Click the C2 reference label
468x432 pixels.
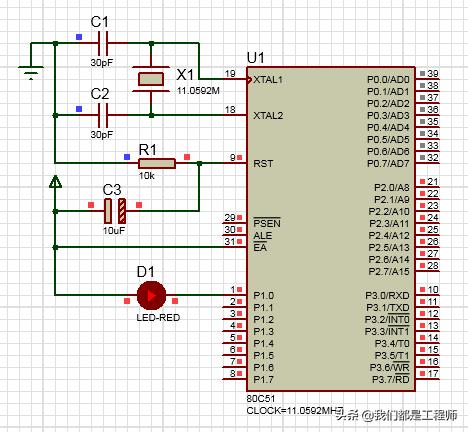pyautogui.click(x=100, y=94)
